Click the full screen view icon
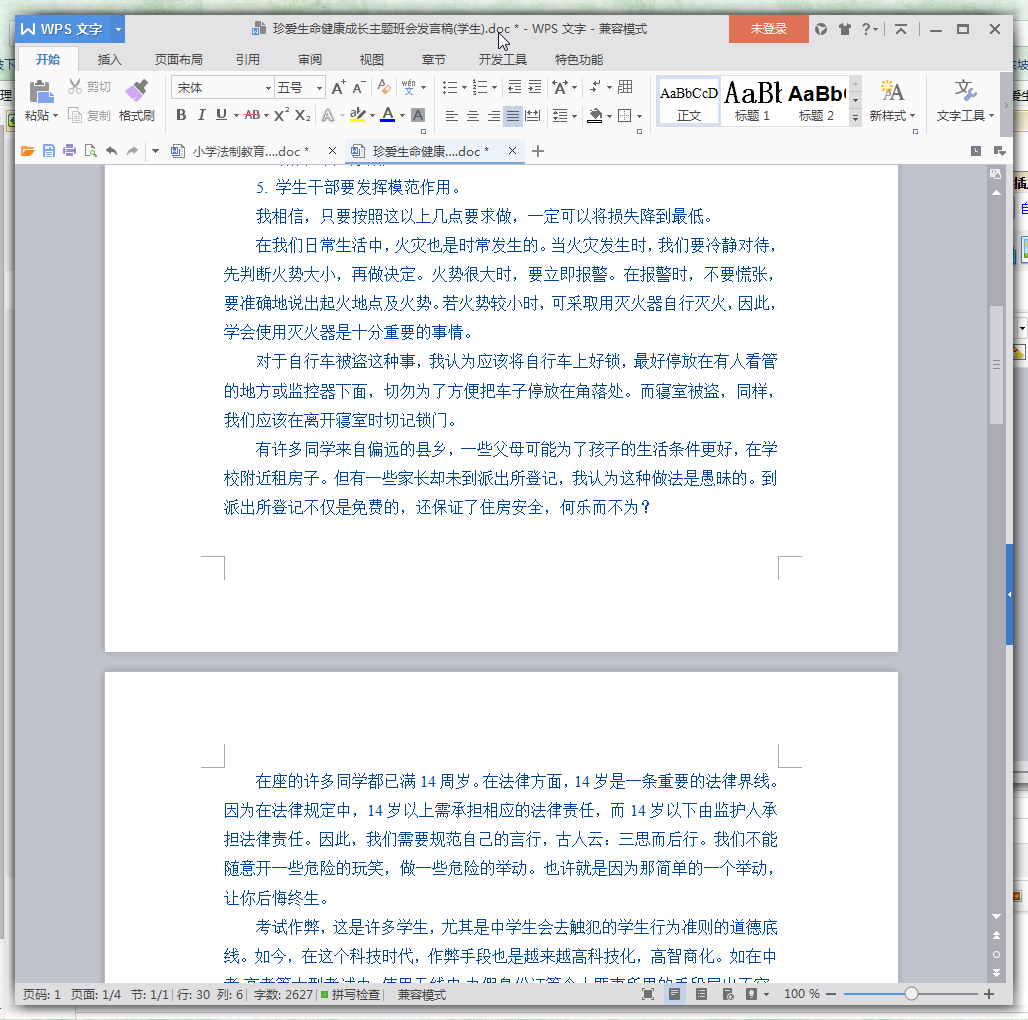 pos(647,994)
